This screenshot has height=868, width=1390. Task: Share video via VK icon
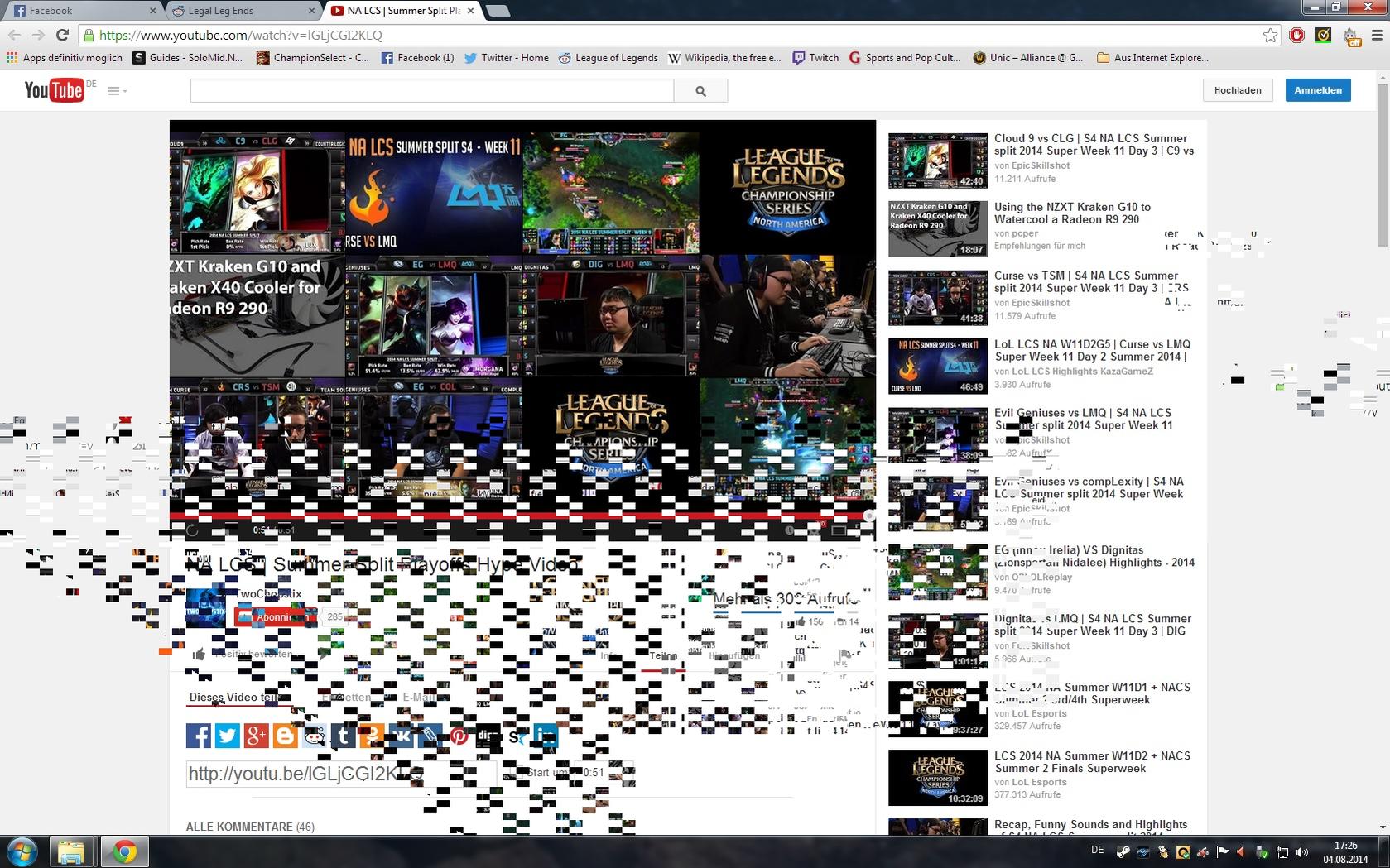click(402, 735)
